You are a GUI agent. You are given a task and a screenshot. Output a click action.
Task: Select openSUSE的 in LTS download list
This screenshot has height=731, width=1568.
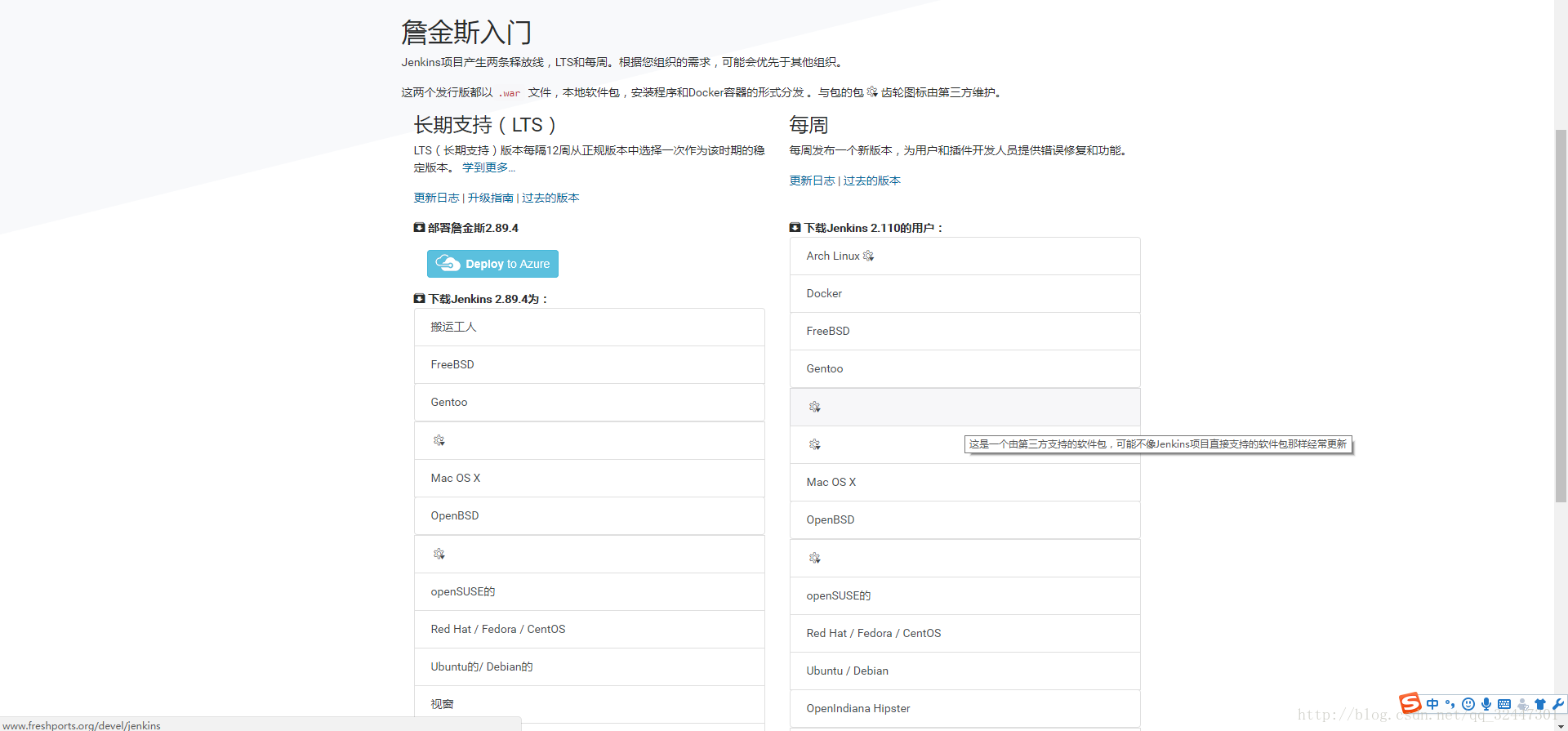(589, 591)
